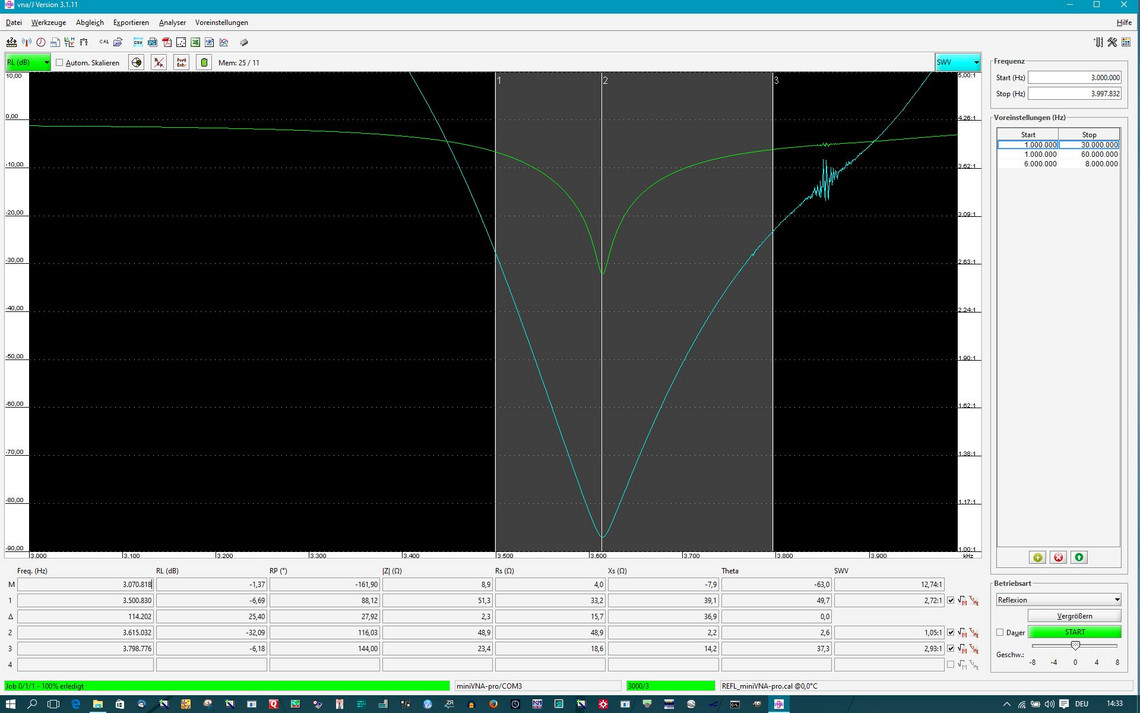Toggle the Dauer continuous scan checkbox

tap(1000, 632)
